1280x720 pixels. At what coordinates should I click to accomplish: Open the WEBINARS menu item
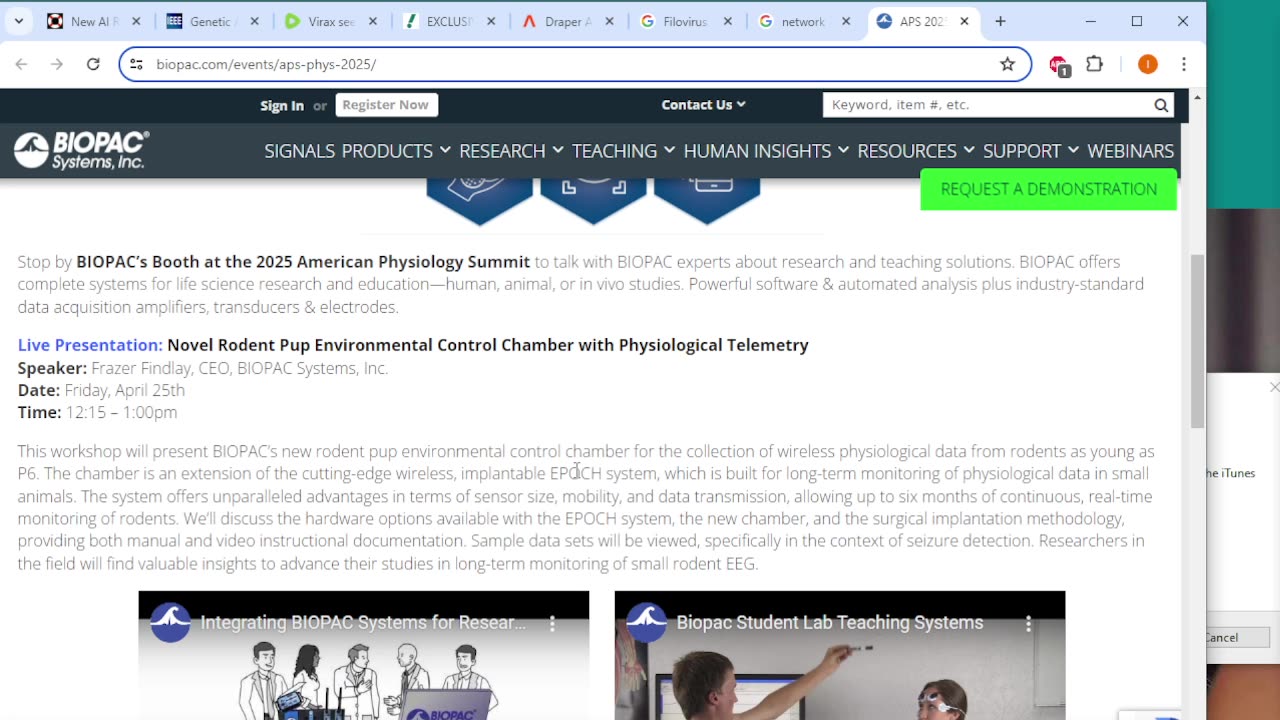pos(1130,151)
